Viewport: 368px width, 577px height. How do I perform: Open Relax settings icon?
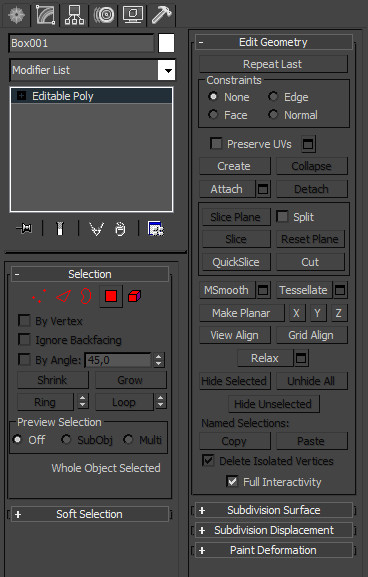point(301,358)
